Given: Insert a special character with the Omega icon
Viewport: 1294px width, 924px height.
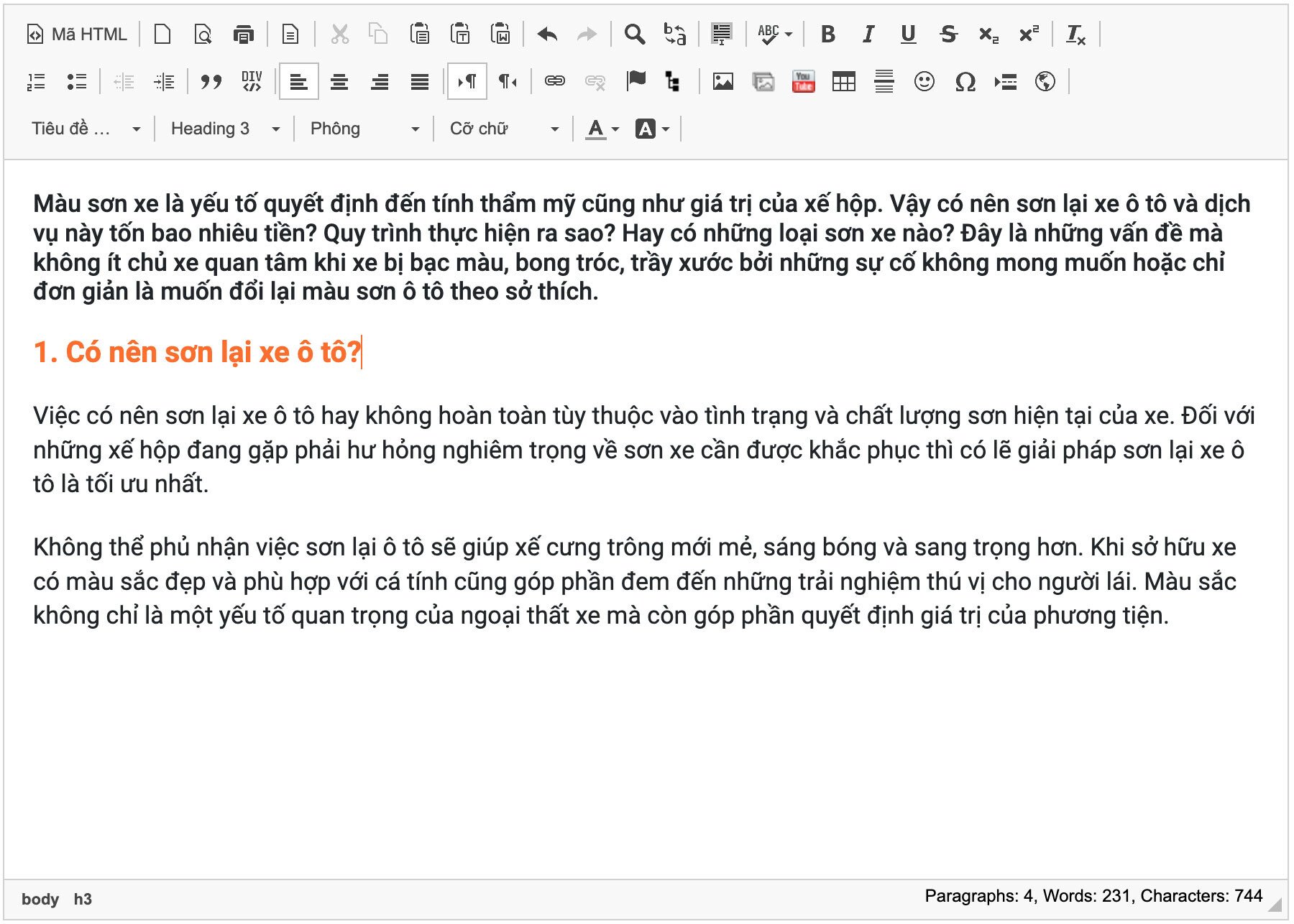Looking at the screenshot, I should click(965, 82).
